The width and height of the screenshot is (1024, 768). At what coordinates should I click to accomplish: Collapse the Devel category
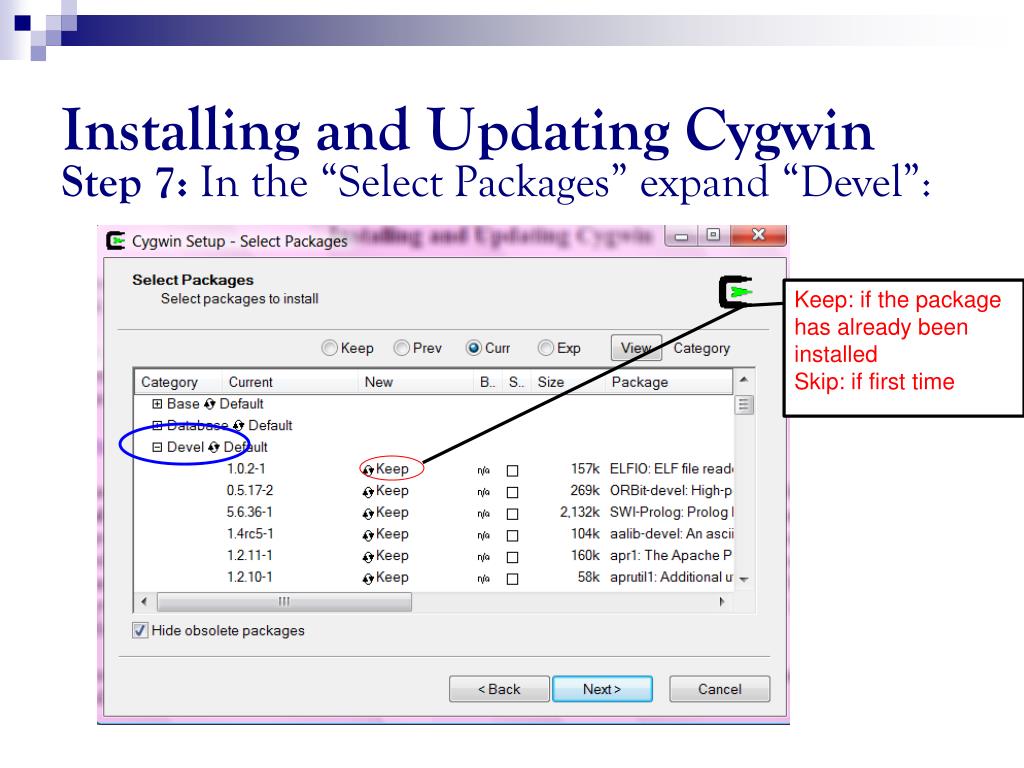[x=157, y=447]
